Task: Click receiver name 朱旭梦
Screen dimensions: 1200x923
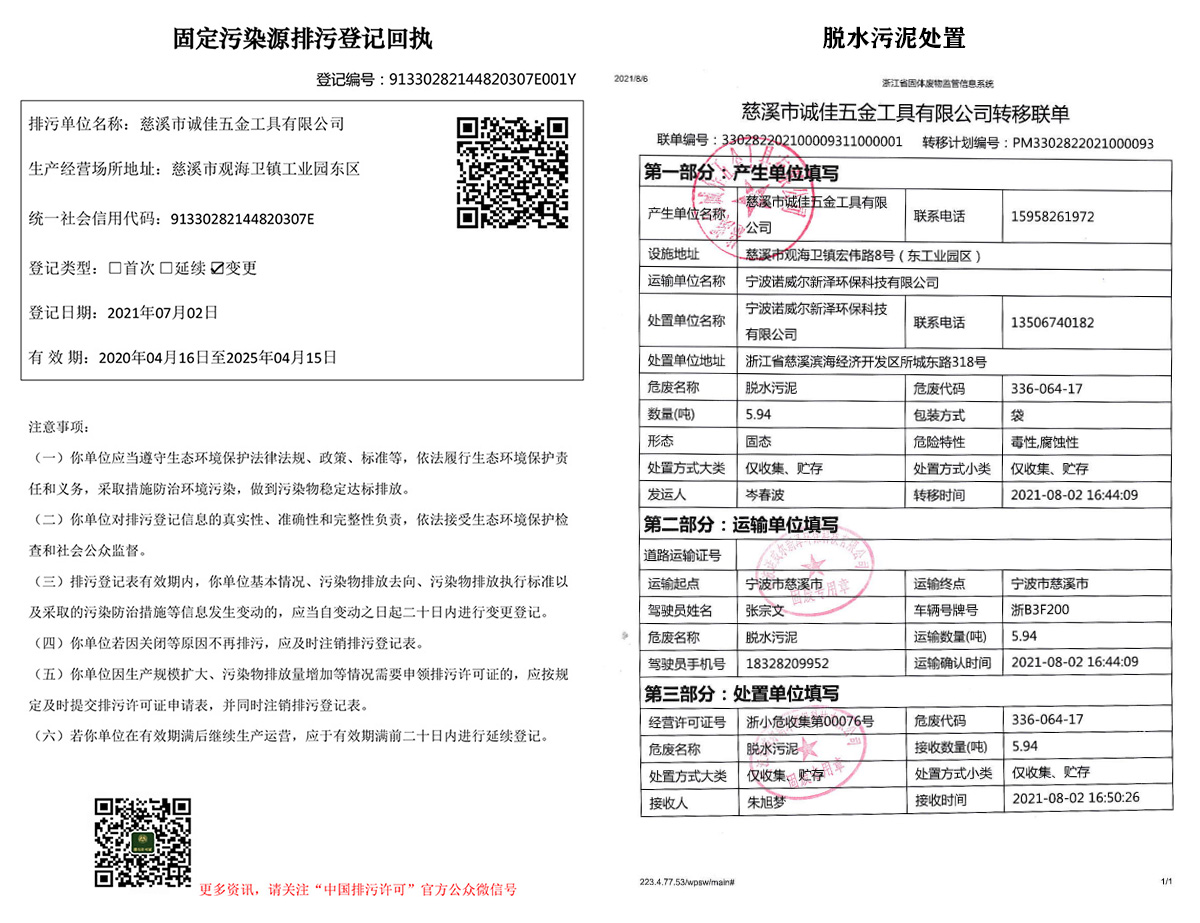Action: pyautogui.click(x=767, y=803)
